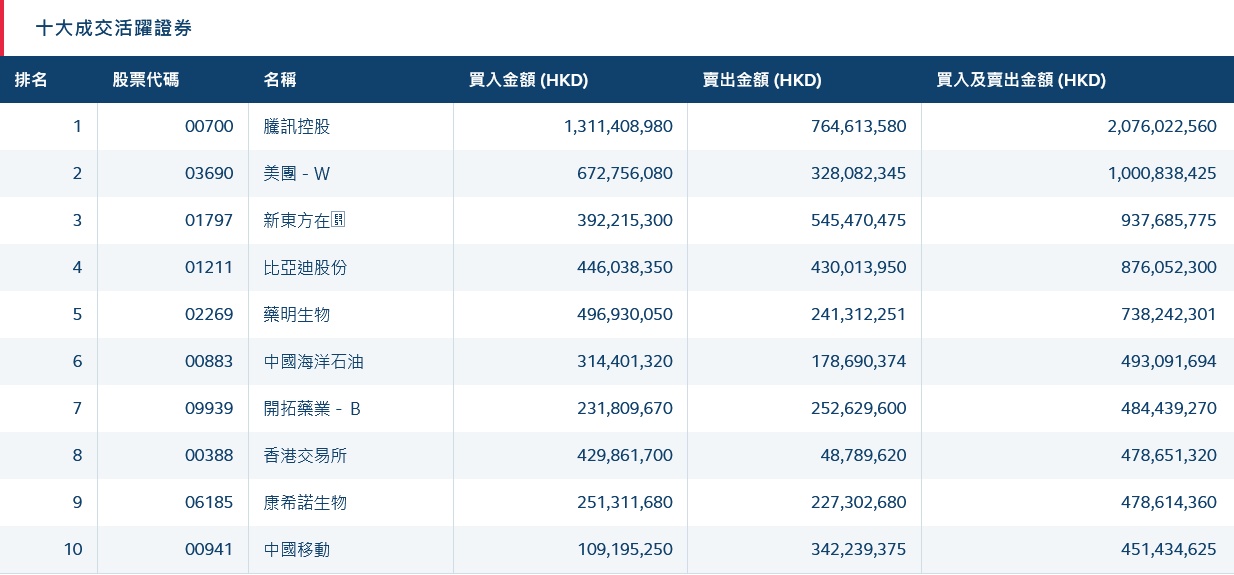Select stock code 03690
Viewport: 1234px width, 575px height.
[x=209, y=173]
